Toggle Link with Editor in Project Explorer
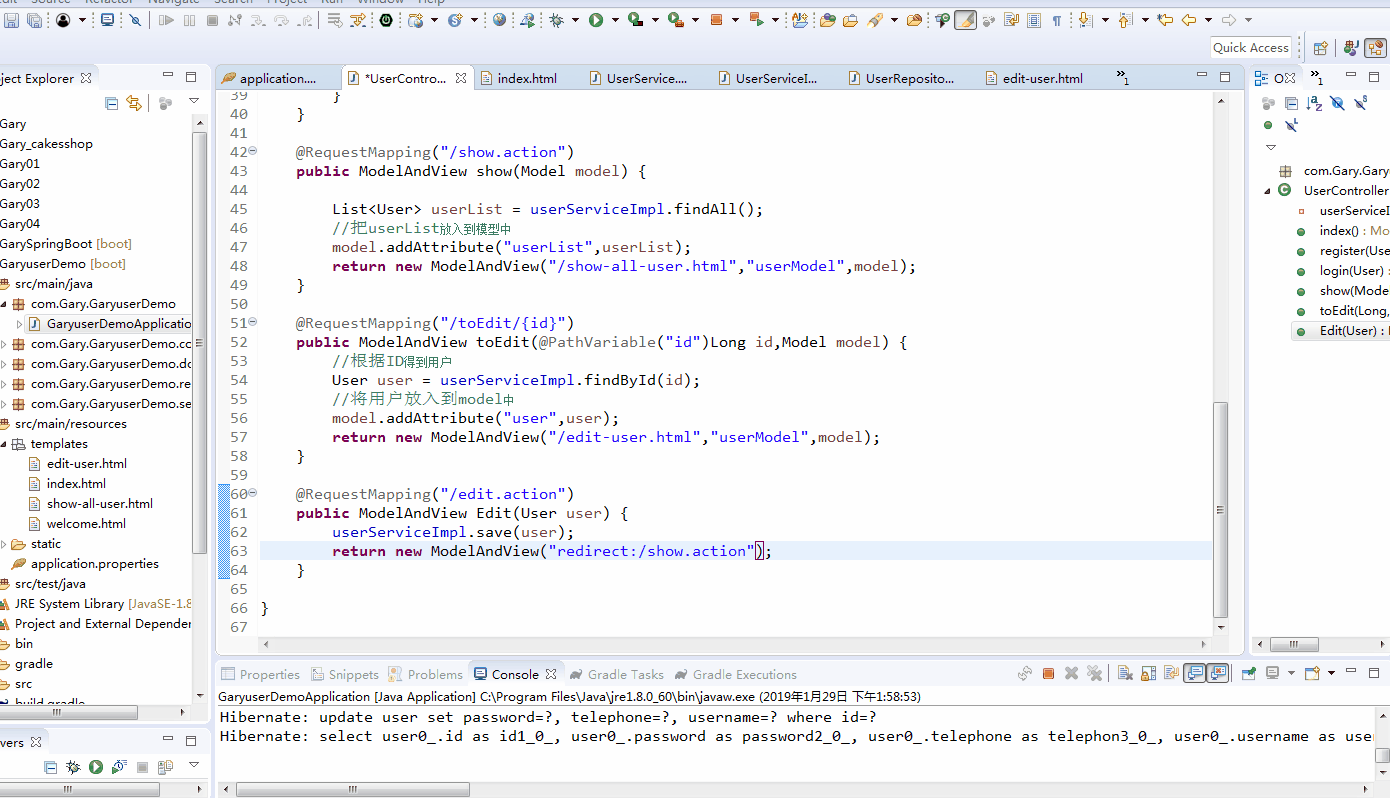 (x=134, y=103)
